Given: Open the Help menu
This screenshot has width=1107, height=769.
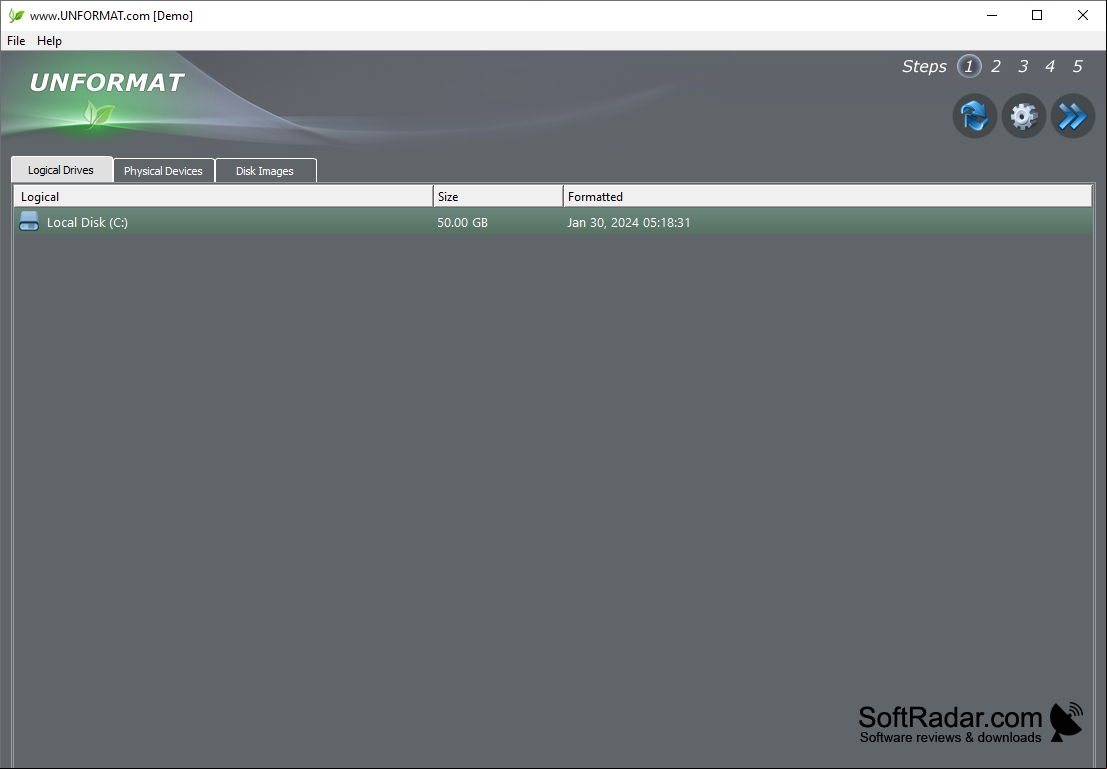Looking at the screenshot, I should (x=49, y=41).
